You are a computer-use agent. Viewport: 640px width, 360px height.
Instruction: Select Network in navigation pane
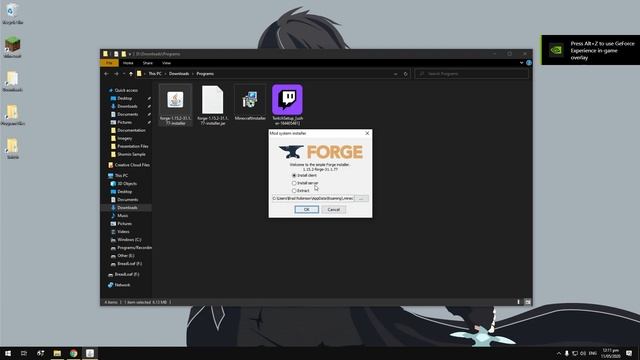[x=122, y=285]
